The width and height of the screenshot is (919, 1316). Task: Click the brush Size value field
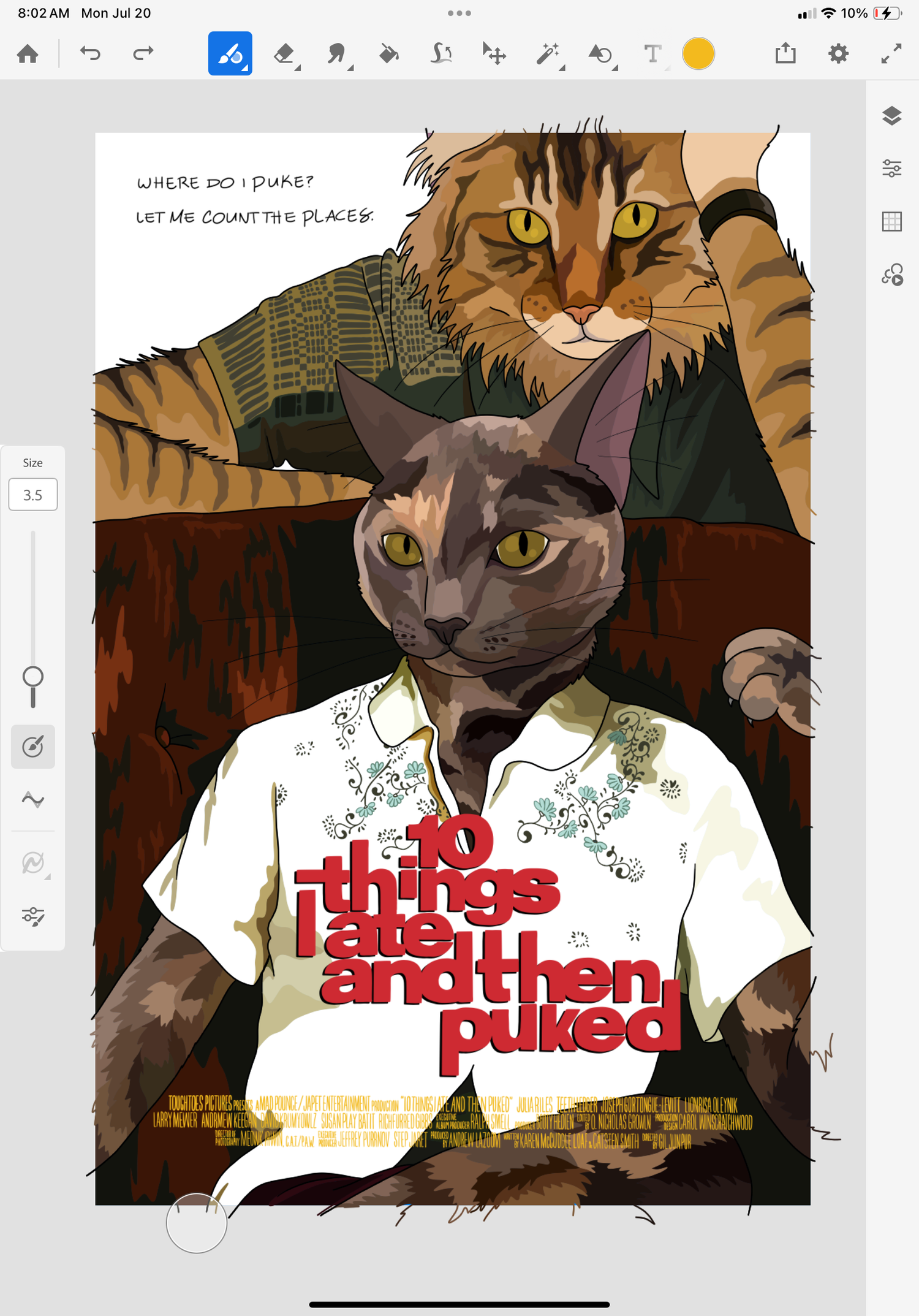pyautogui.click(x=33, y=495)
